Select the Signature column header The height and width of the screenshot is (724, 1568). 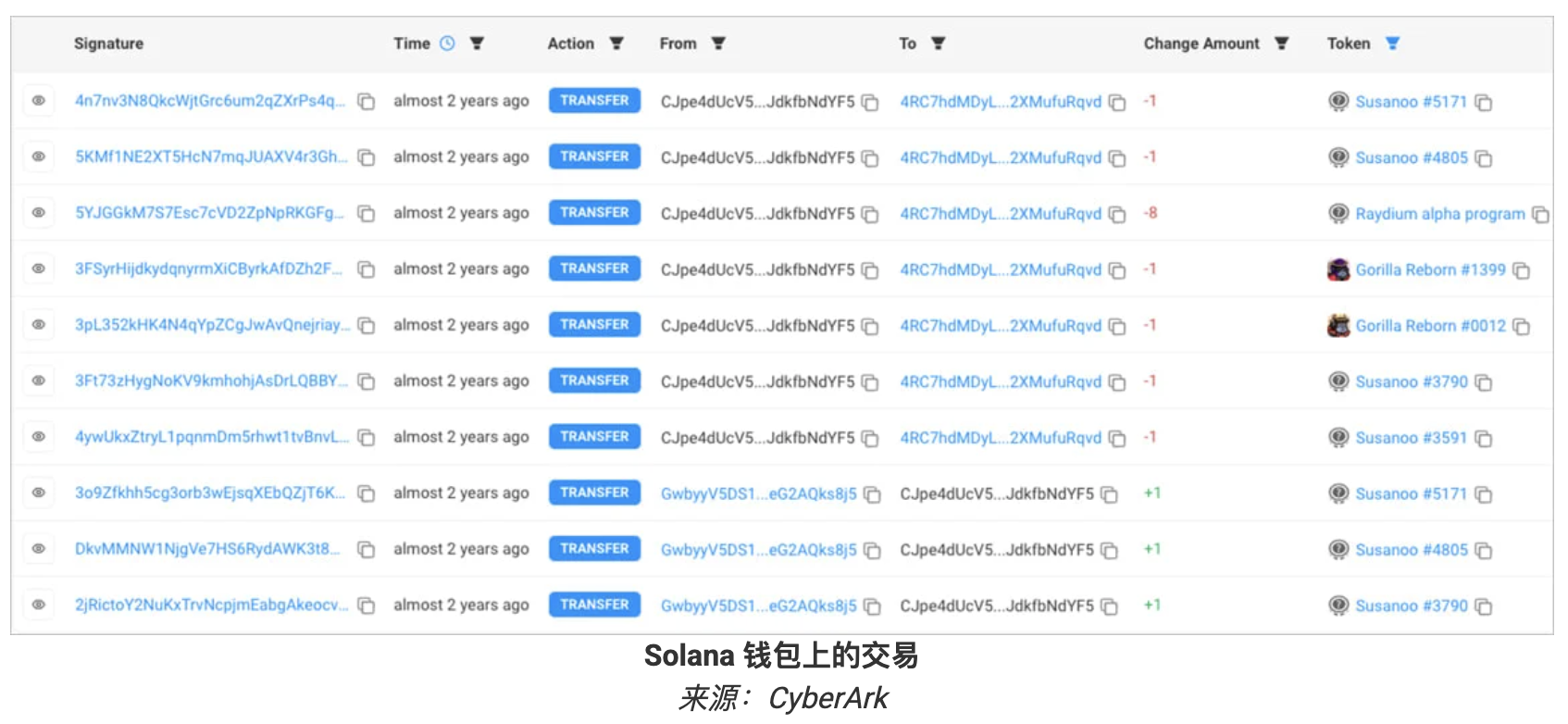pyautogui.click(x=109, y=44)
